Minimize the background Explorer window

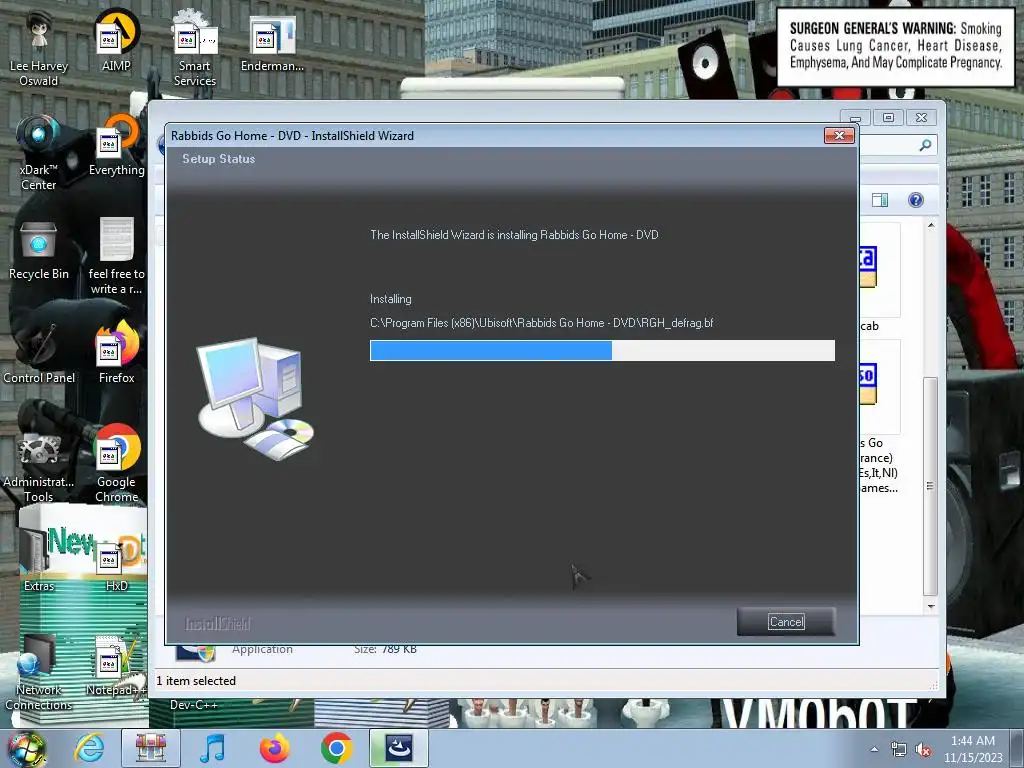click(x=856, y=118)
